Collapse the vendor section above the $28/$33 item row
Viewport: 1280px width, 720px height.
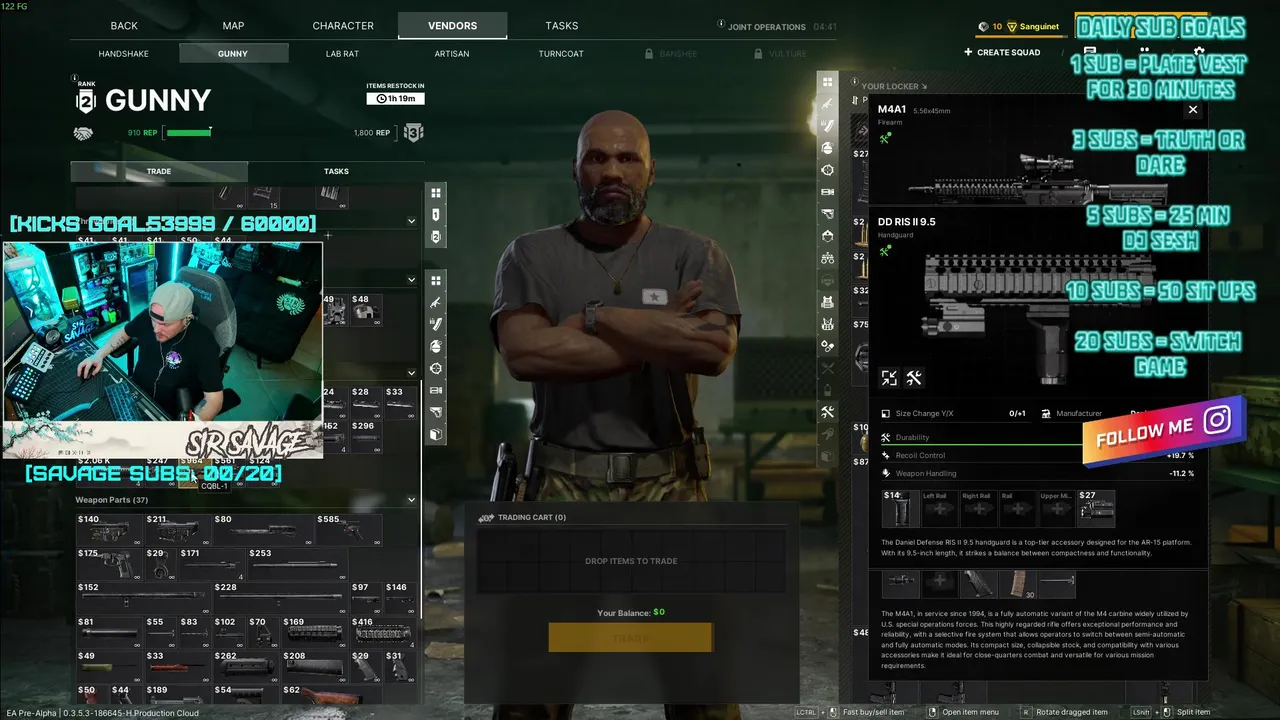(x=411, y=373)
